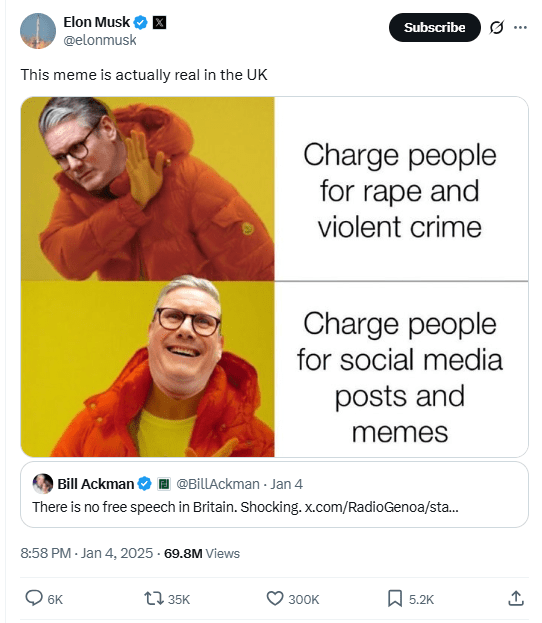Click the reply speech bubble icon
This screenshot has height=623, width=542.
[x=34, y=598]
